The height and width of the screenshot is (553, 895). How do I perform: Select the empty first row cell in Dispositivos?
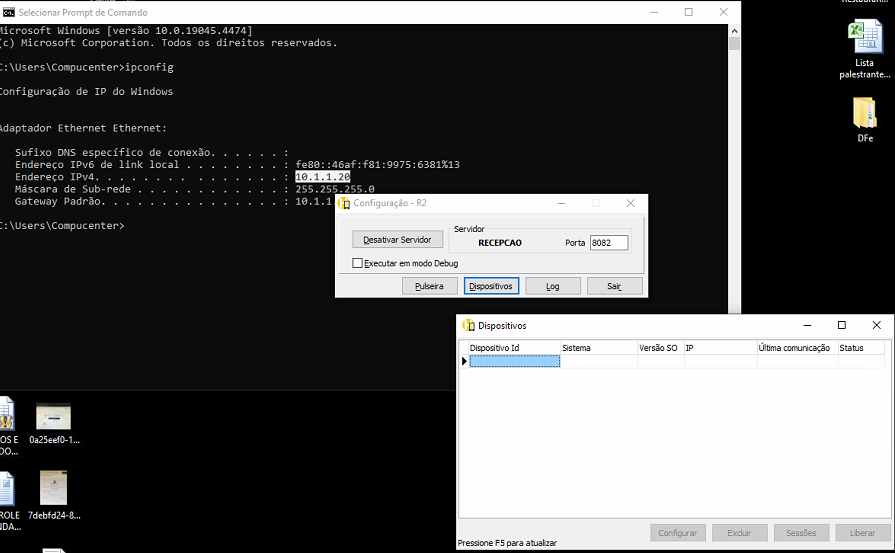pyautogui.click(x=514, y=361)
